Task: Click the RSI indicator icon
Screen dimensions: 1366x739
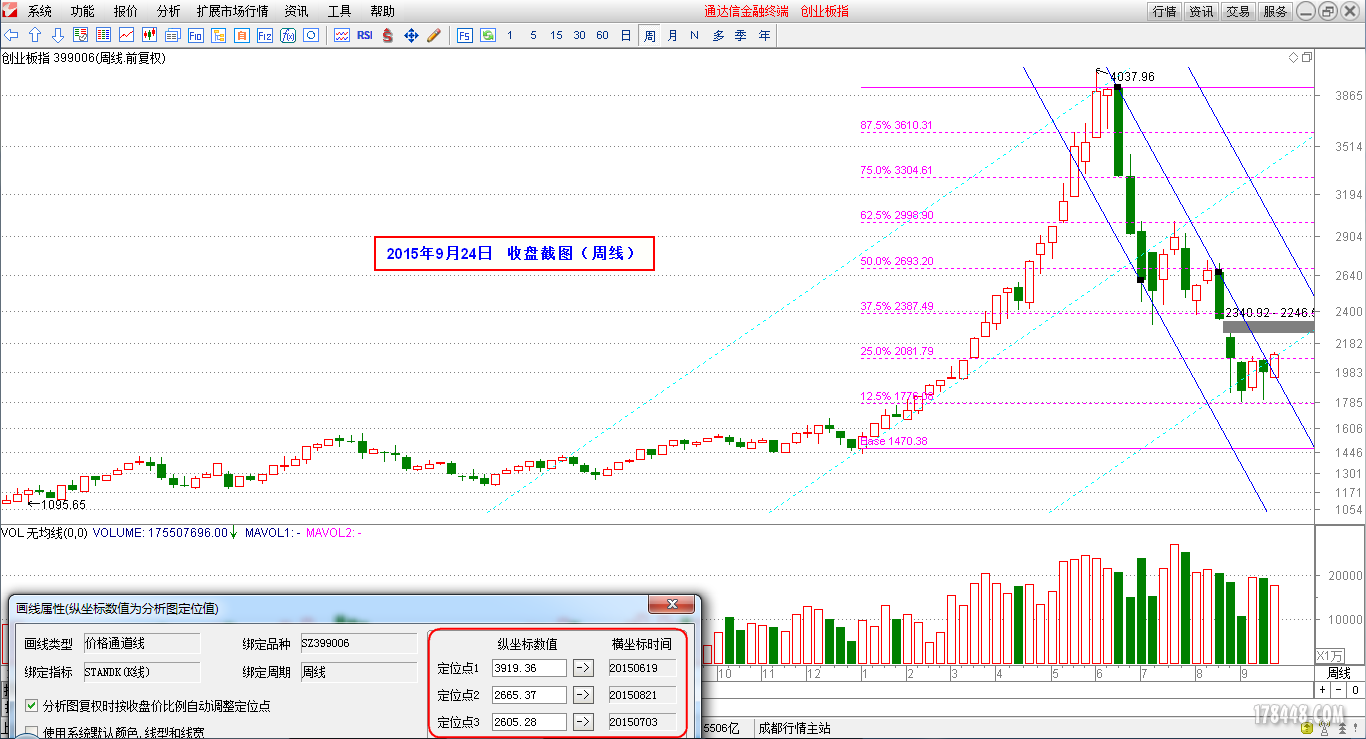Action: tap(365, 35)
